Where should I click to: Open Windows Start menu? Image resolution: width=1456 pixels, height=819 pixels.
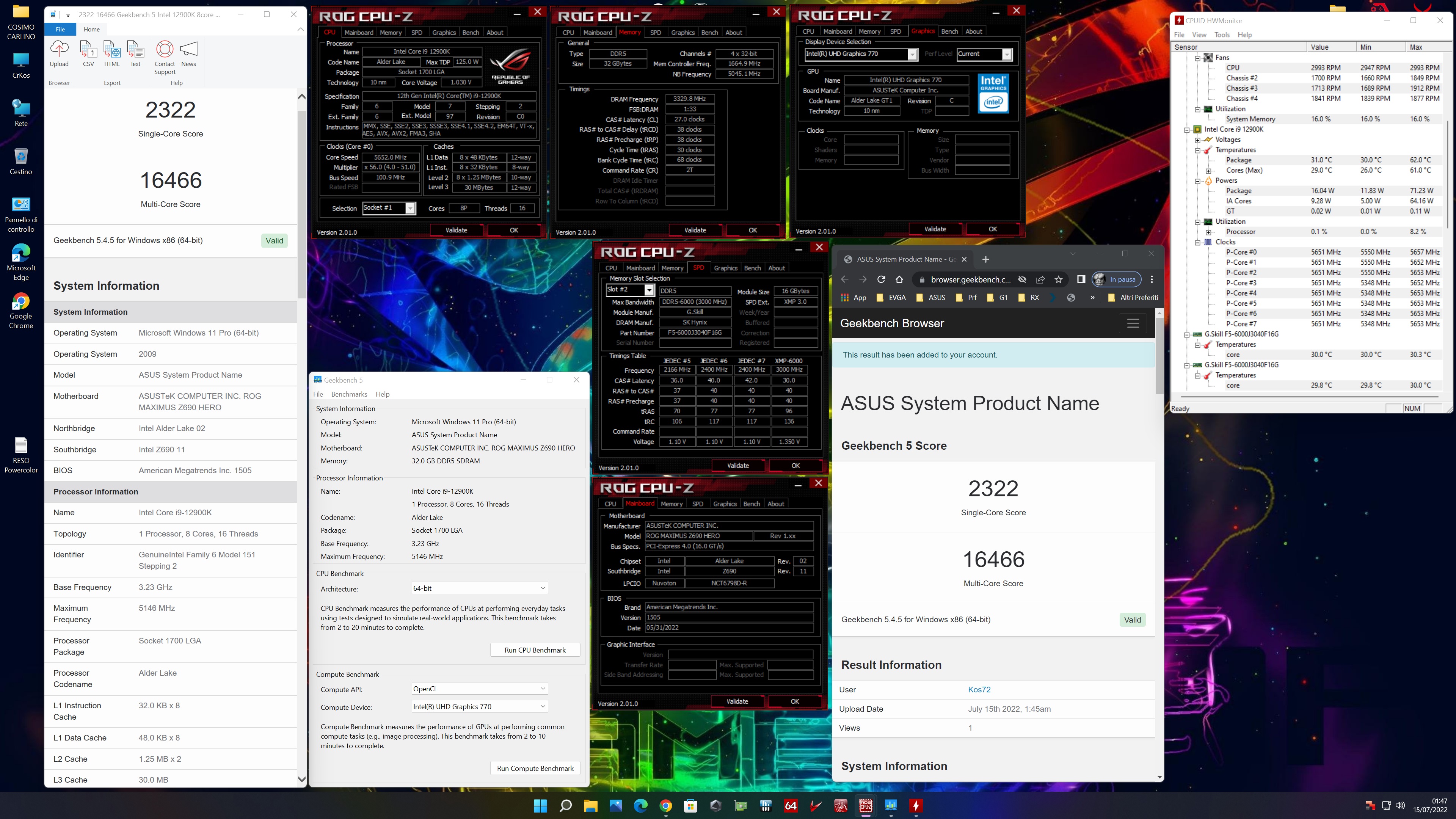coord(540,805)
